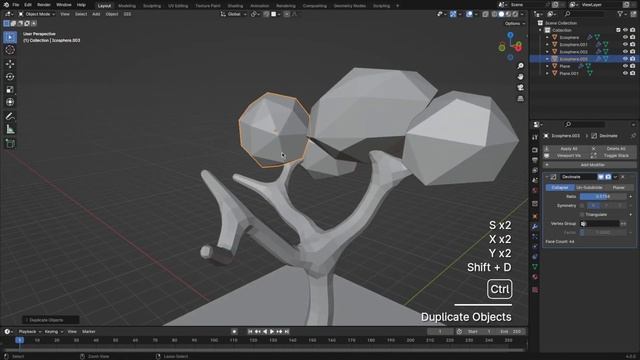Open the Keying dropdown in timeline

coord(53,332)
